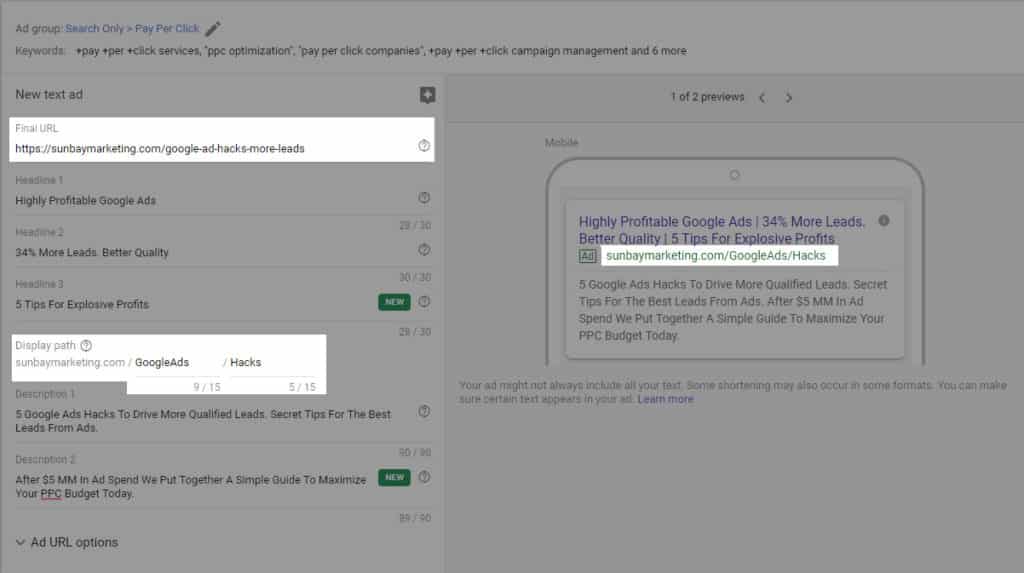Click the Headline 3 text field

(x=195, y=304)
